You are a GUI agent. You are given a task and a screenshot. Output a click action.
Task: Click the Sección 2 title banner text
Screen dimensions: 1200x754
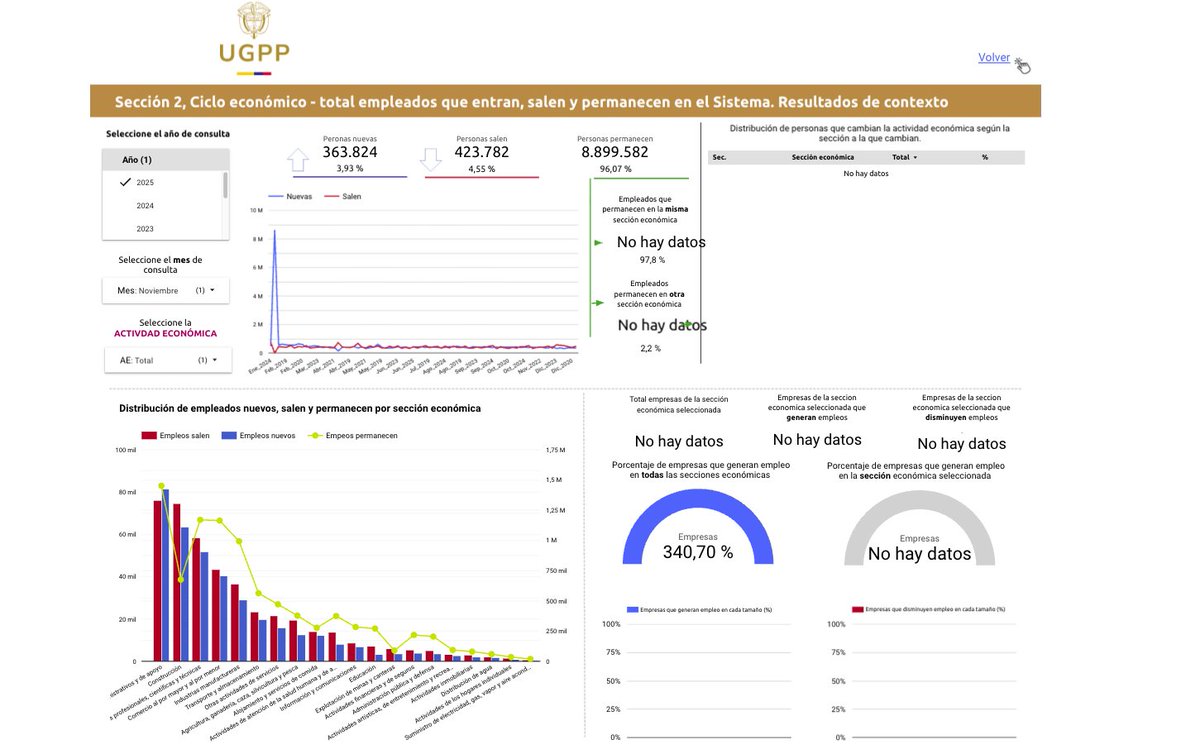pos(531,102)
